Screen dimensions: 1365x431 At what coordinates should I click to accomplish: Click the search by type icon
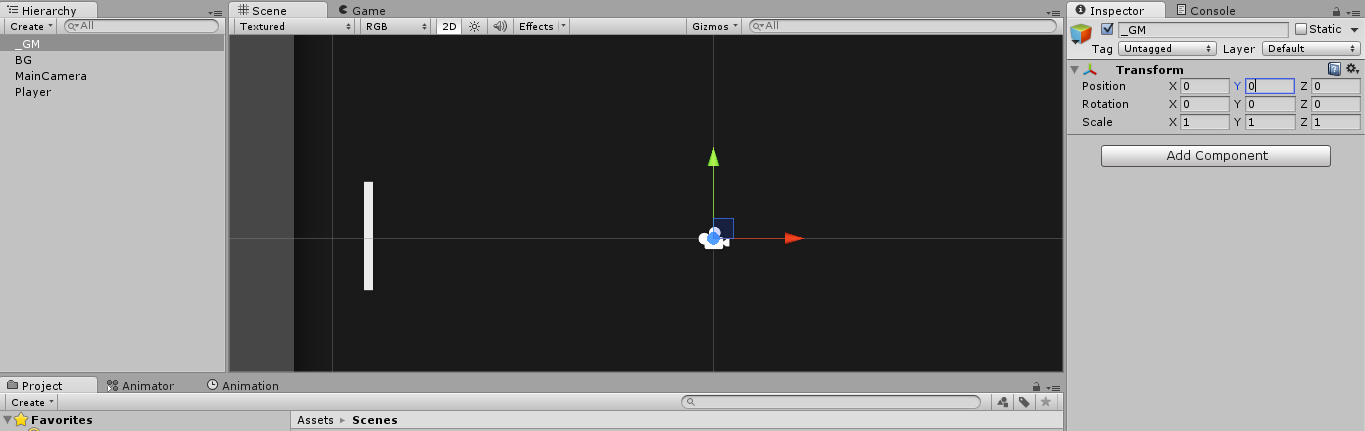(1003, 402)
